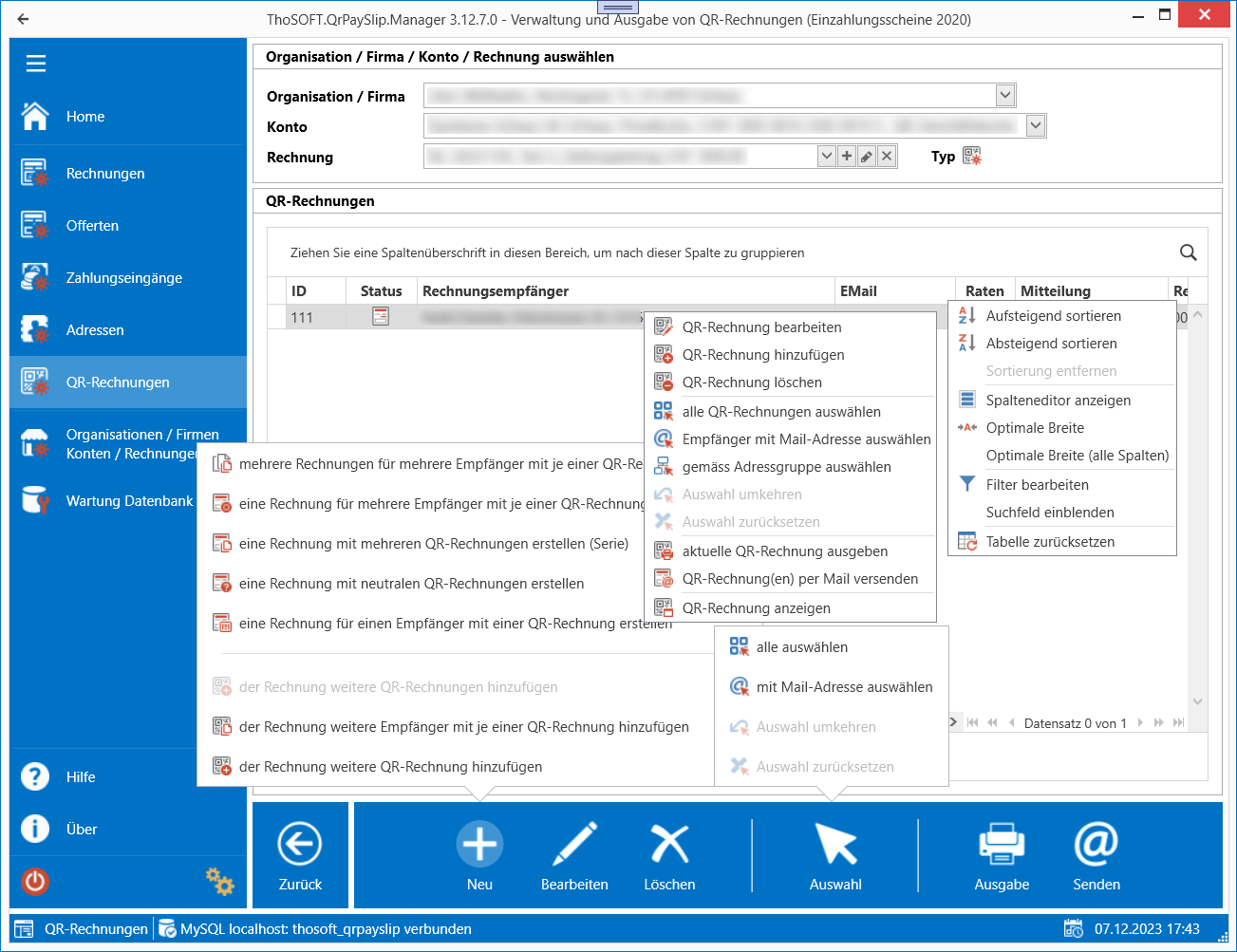Select QR-Rechnungen in the sidebar
Screen dimensions: 1237x952
pyautogui.click(x=128, y=383)
